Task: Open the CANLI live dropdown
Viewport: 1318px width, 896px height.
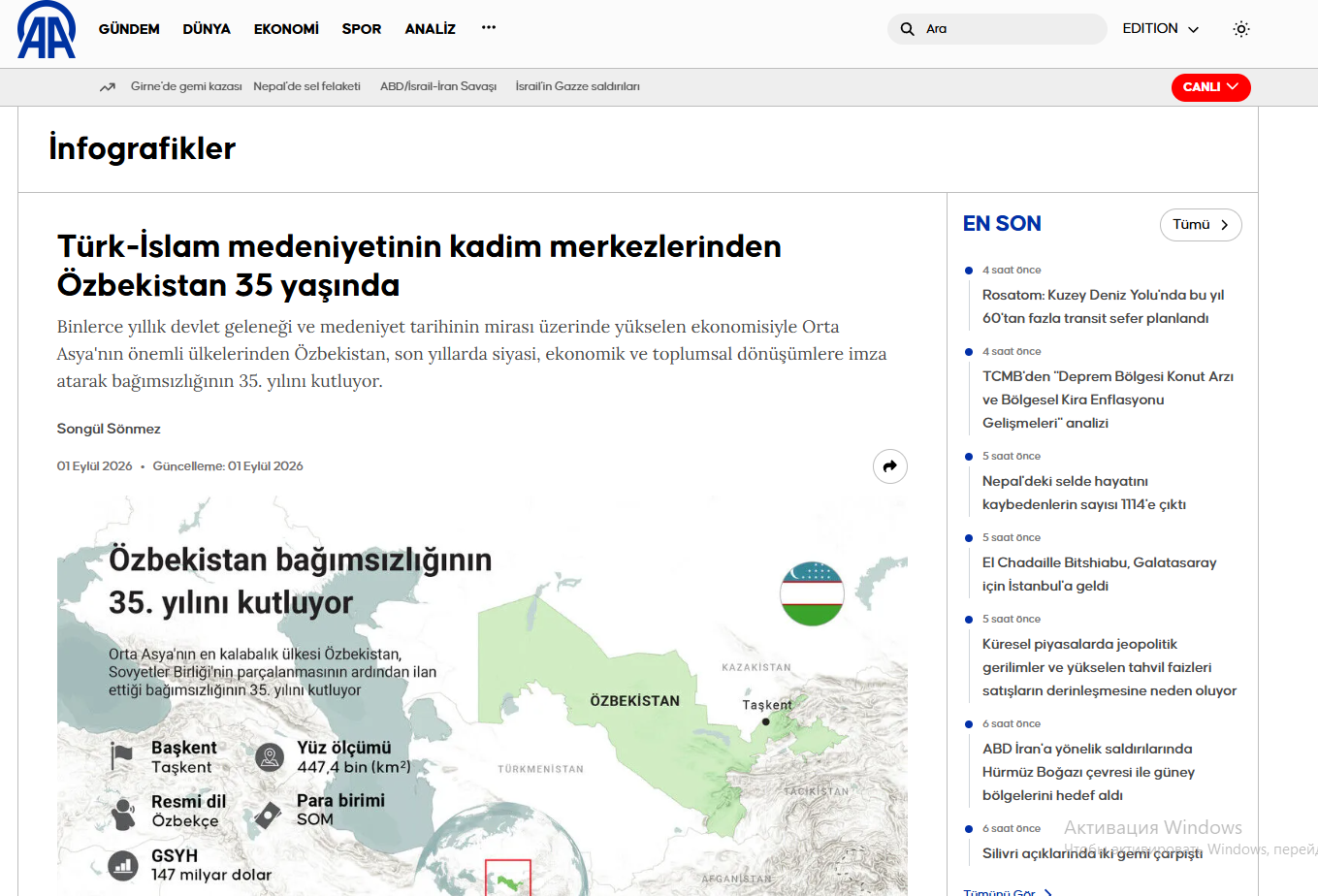Action: coord(1210,87)
